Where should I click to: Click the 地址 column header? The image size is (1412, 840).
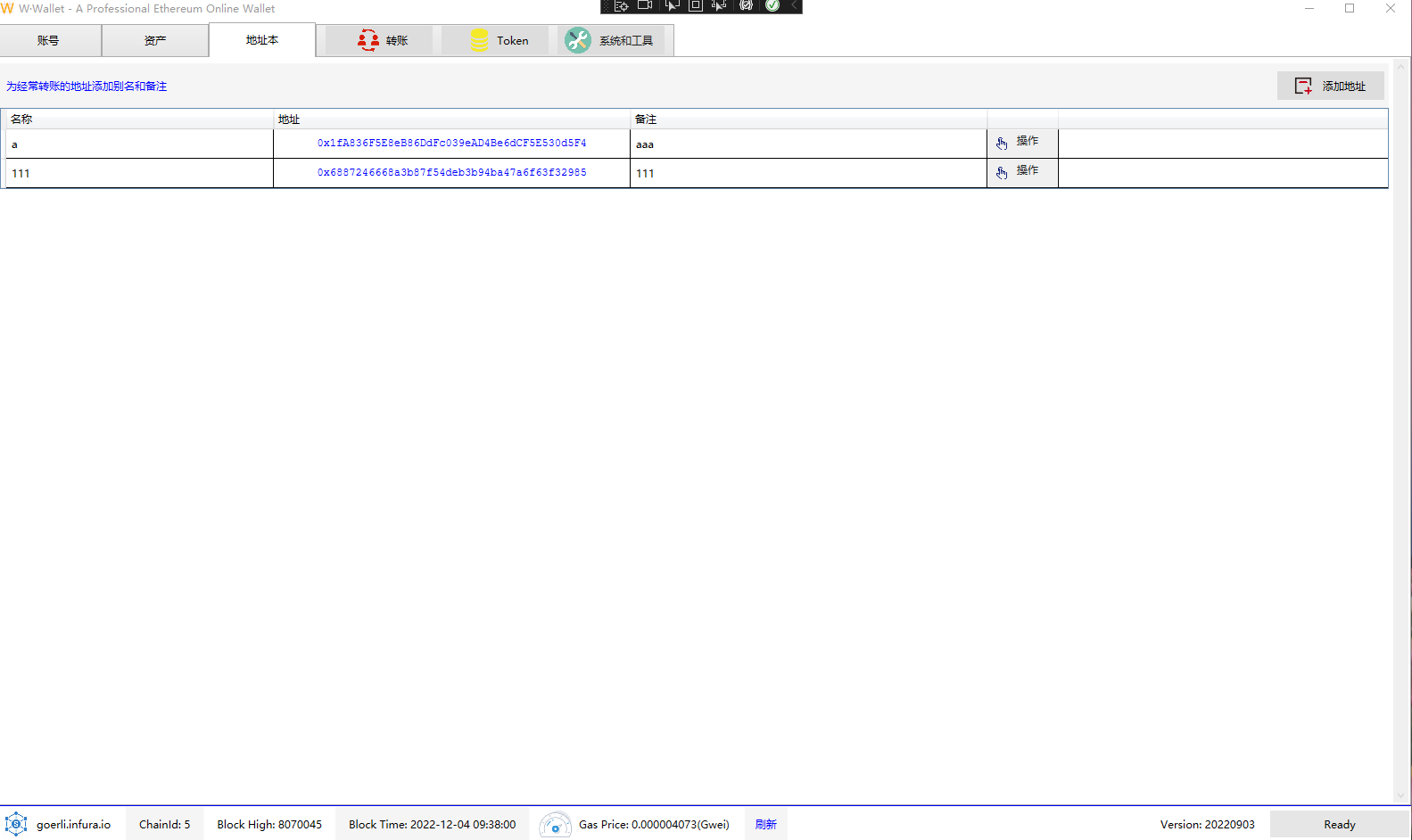click(452, 119)
